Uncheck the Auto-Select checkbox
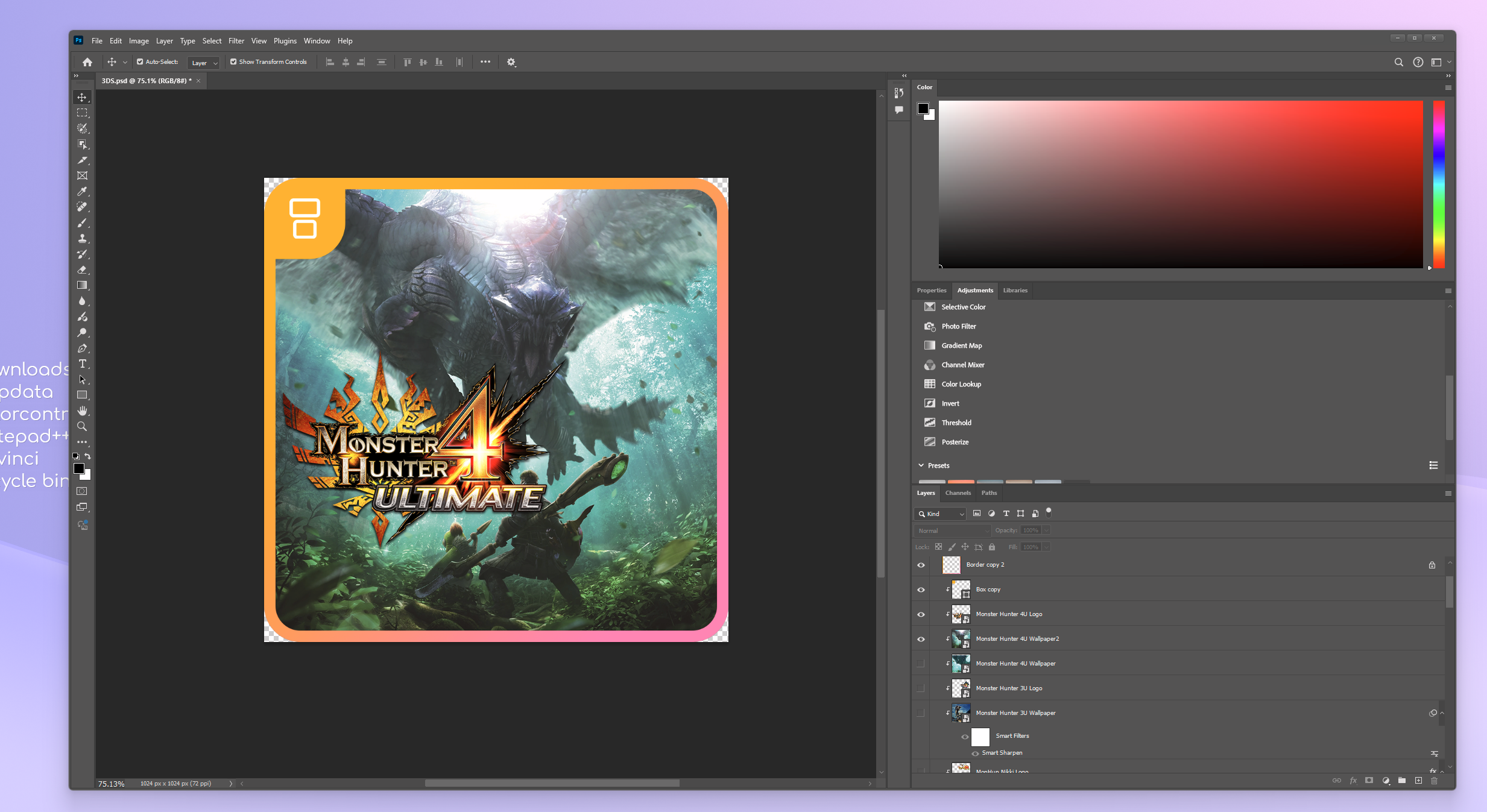This screenshot has width=1487, height=812. [140, 61]
